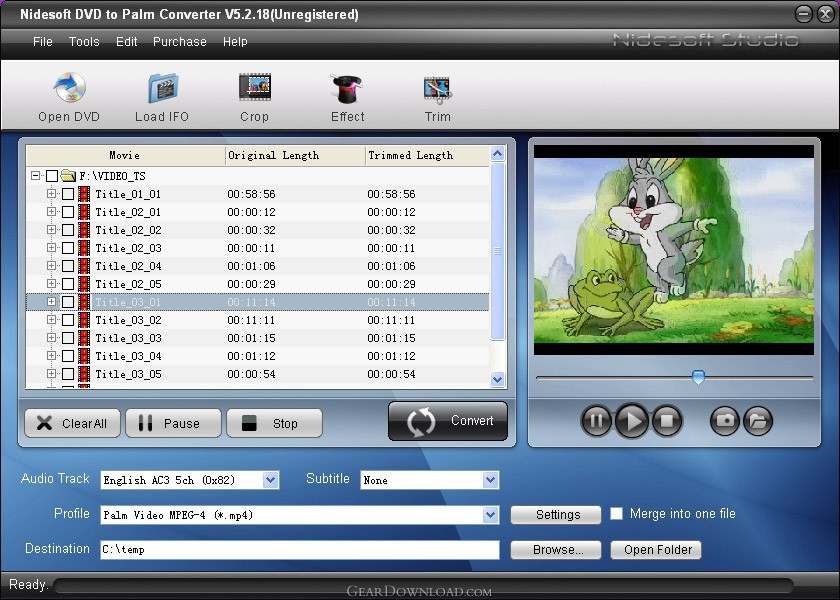This screenshot has width=840, height=600.
Task: Play the preview video
Action: 632,421
